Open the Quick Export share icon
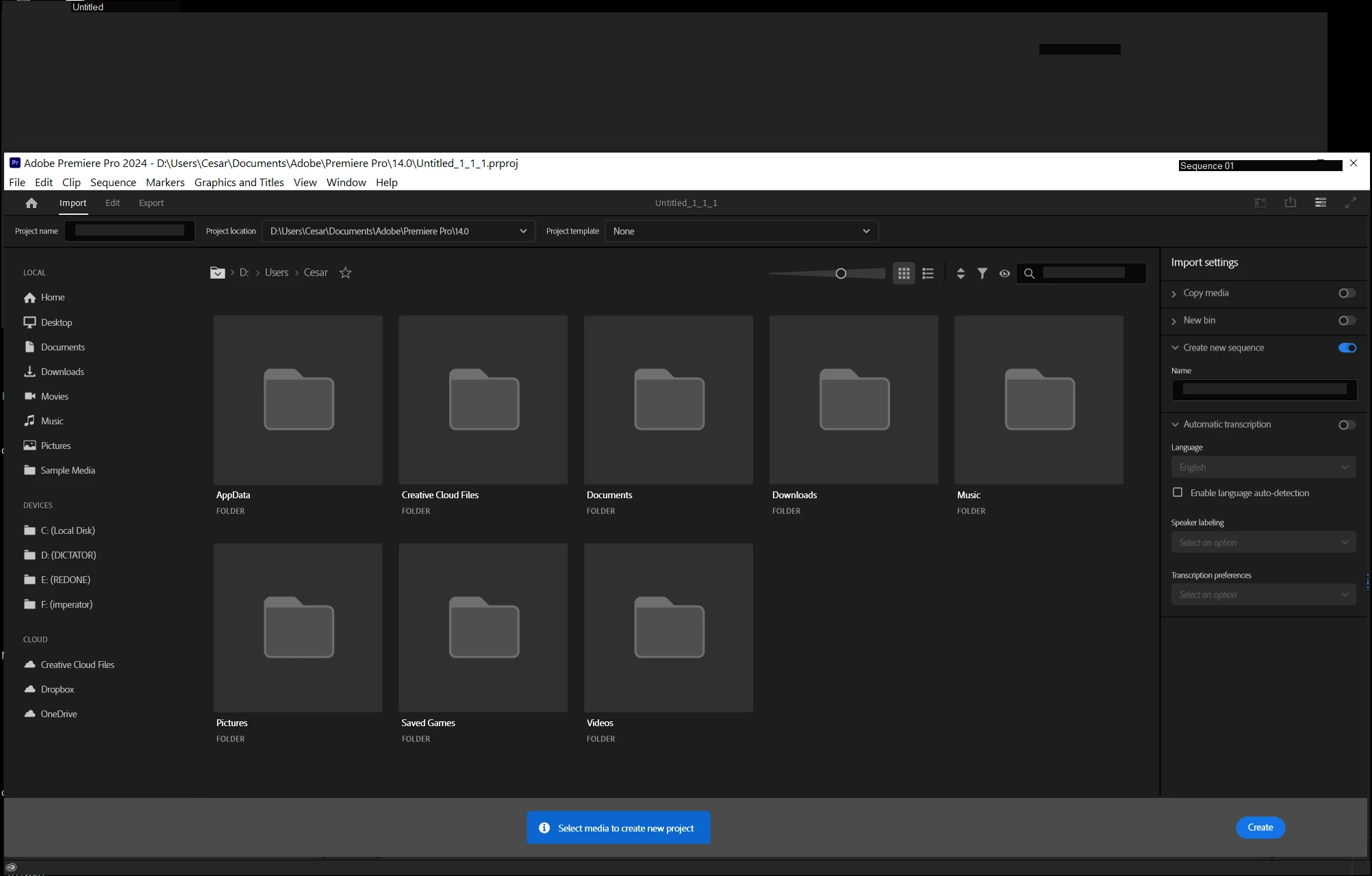 [1291, 203]
